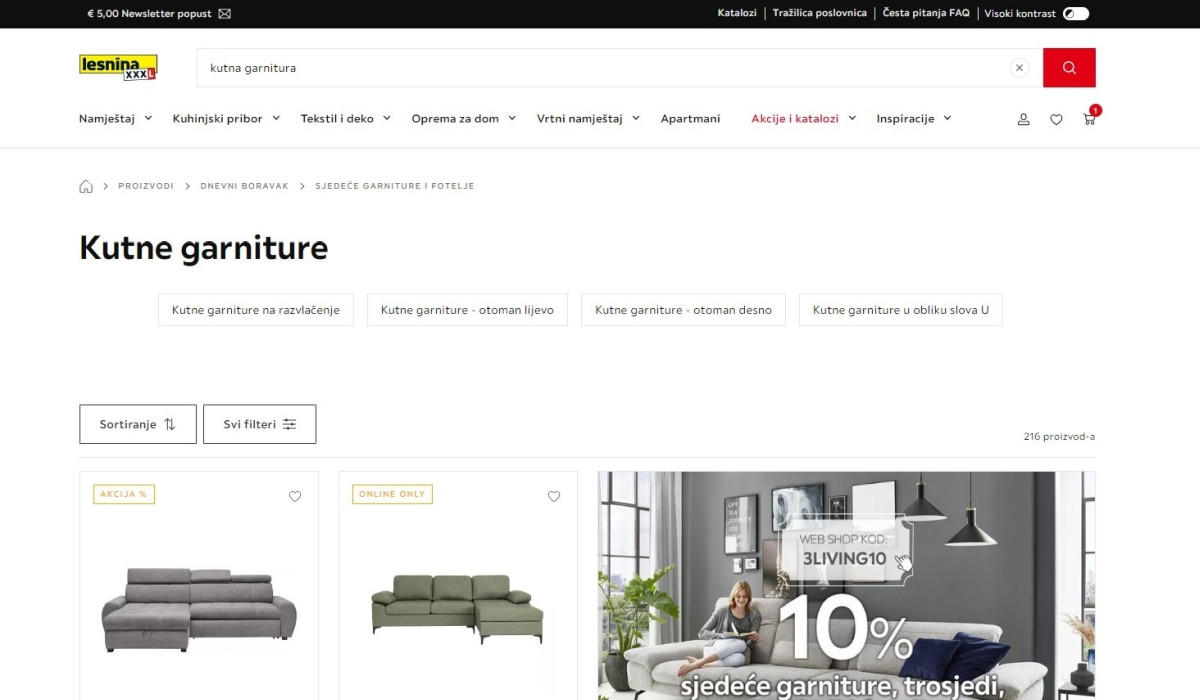The image size is (1200, 700).
Task: Click the green corner sofa thumbnail
Action: (x=457, y=610)
